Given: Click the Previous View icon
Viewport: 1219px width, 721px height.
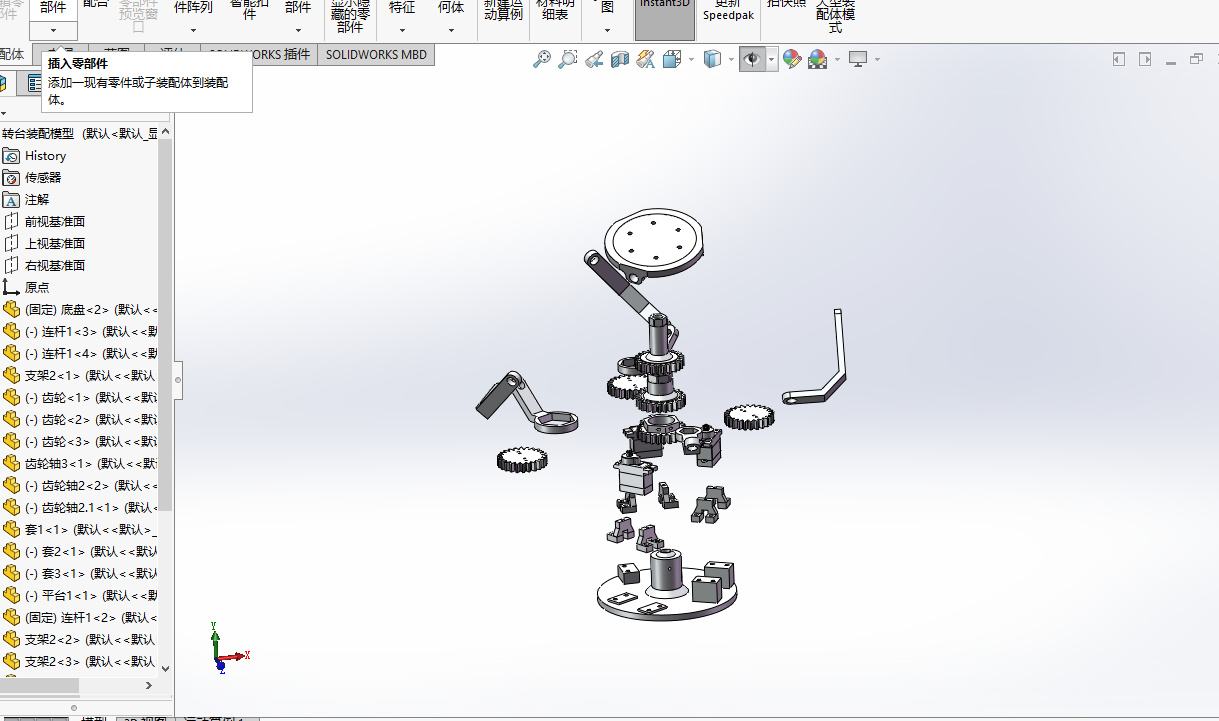Looking at the screenshot, I should point(594,59).
